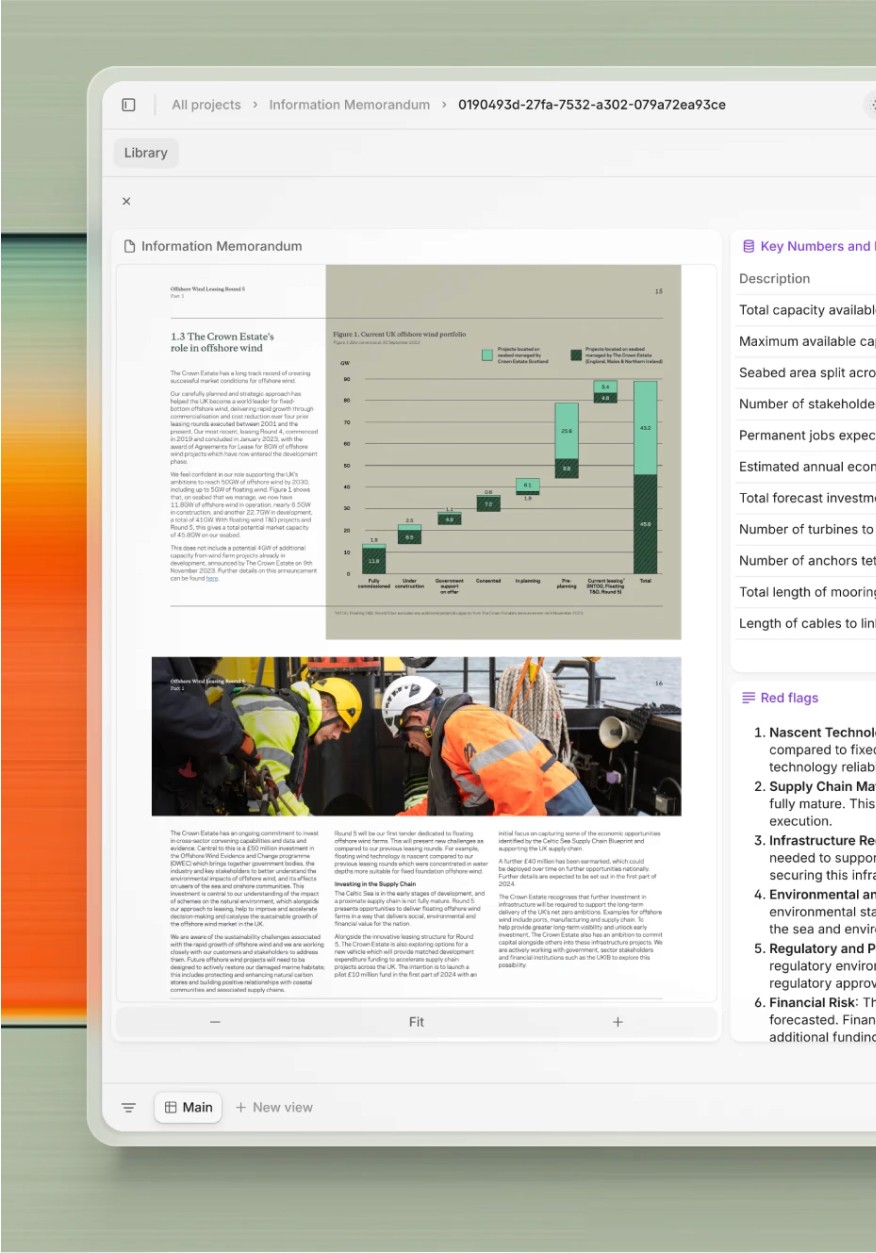The height and width of the screenshot is (1253, 876).
Task: Select the Total forecast investment row
Action: (807, 498)
